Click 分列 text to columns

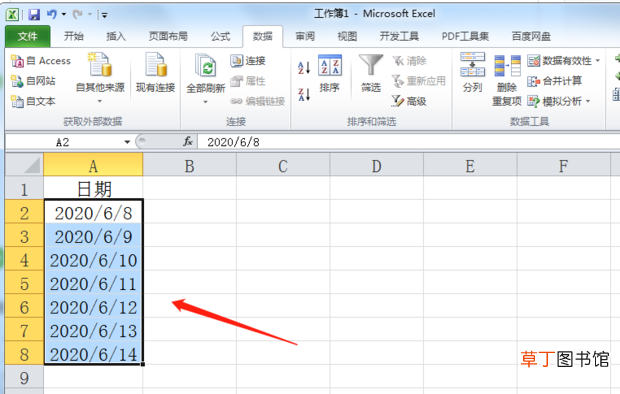(473, 73)
